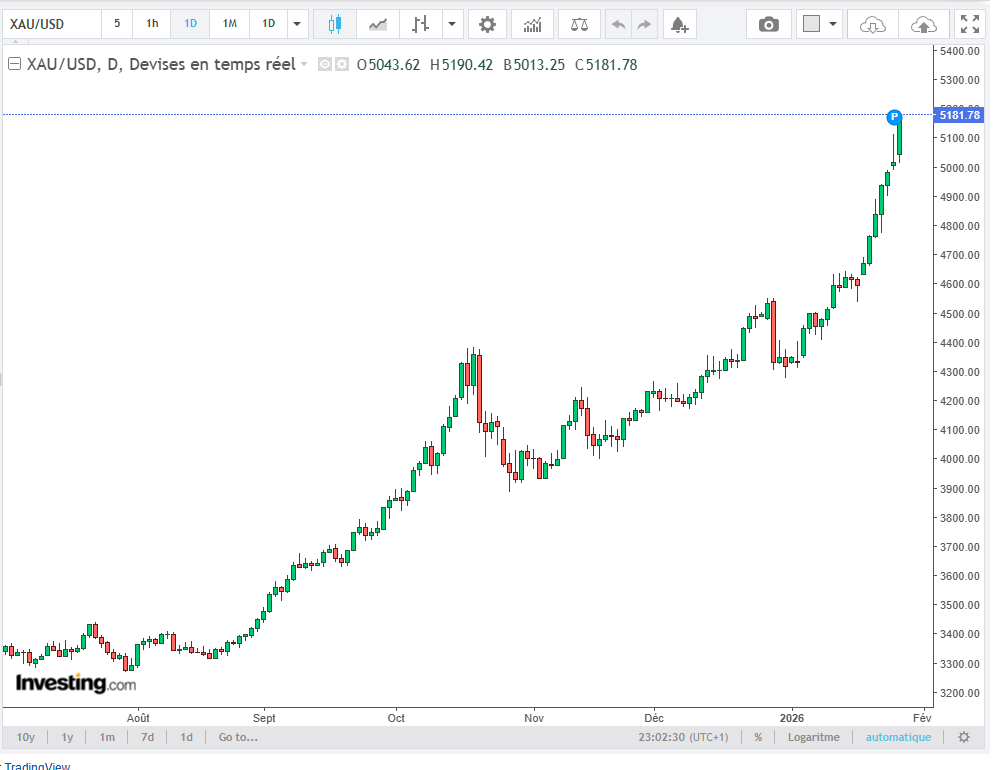Image resolution: width=999 pixels, height=770 pixels.
Task: Switch to the 1M timeframe tab
Action: (229, 24)
